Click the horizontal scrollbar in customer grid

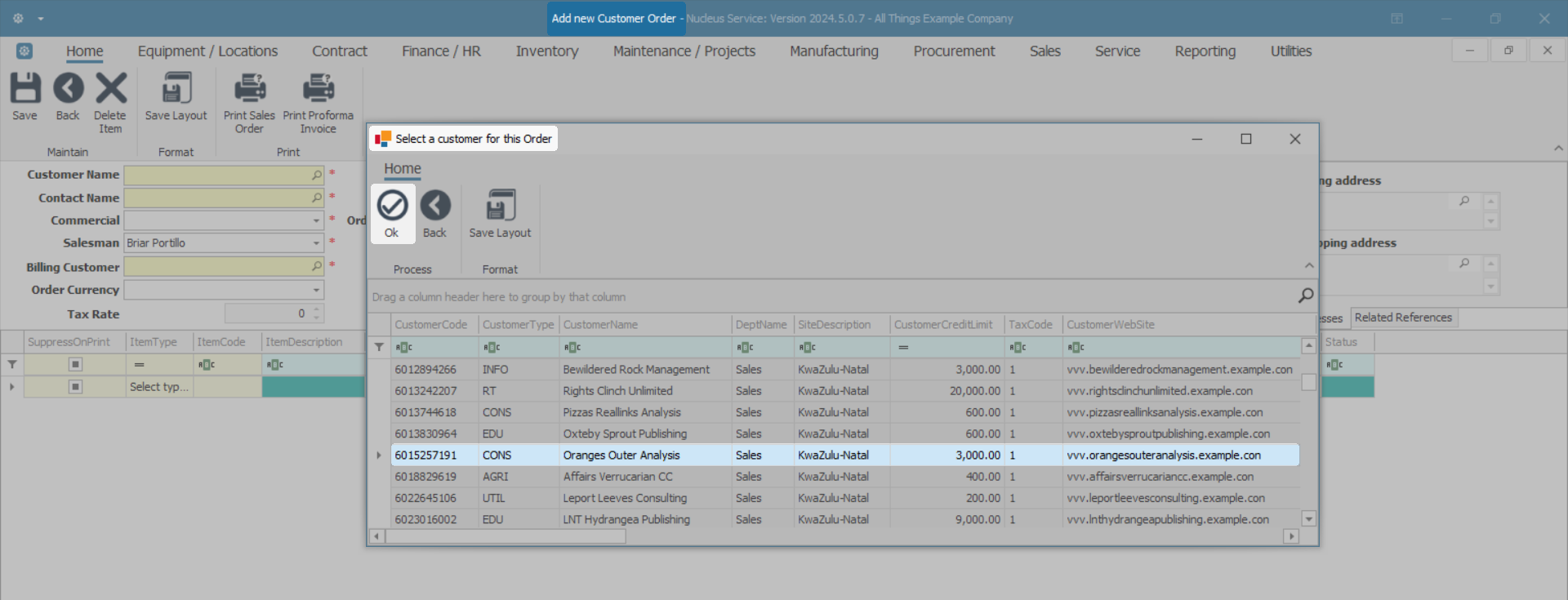click(505, 536)
